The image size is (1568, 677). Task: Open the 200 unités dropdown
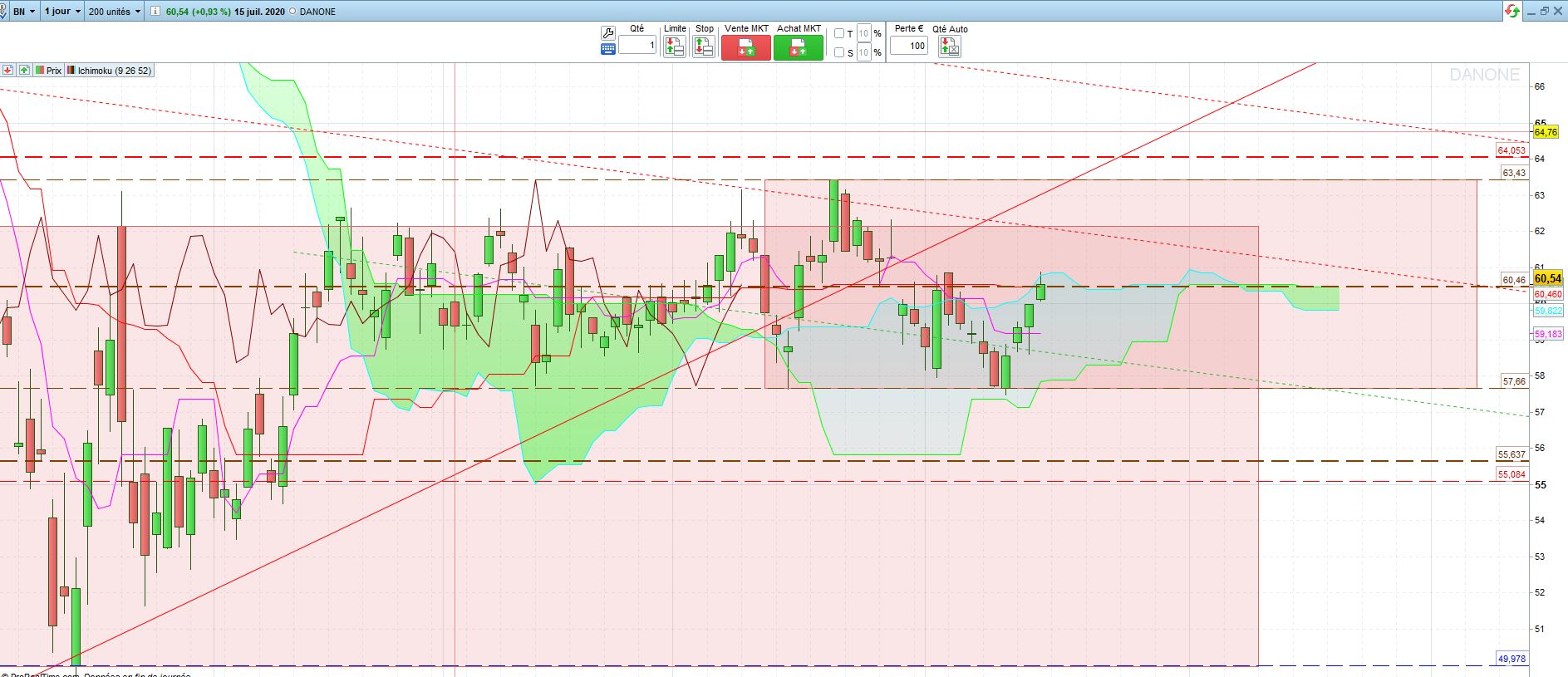[114, 12]
